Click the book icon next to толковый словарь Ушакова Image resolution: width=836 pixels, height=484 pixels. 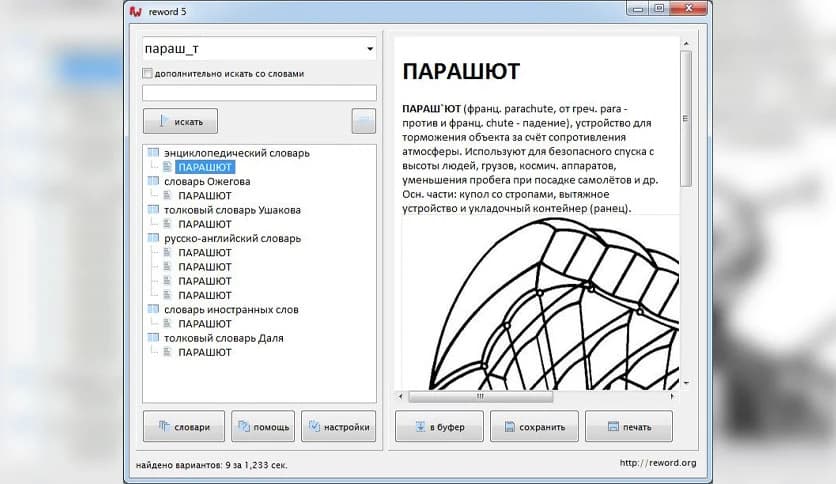(154, 209)
